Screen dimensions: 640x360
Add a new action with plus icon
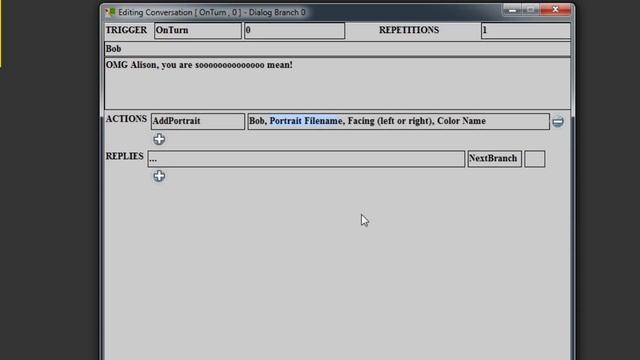pyautogui.click(x=159, y=139)
